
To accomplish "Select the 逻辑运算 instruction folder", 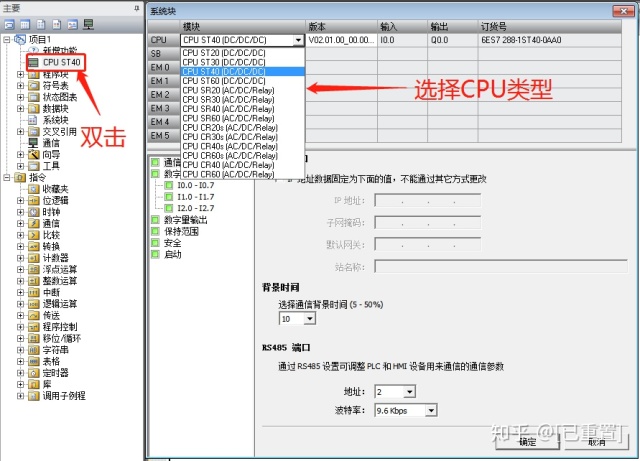I will click(x=60, y=304).
